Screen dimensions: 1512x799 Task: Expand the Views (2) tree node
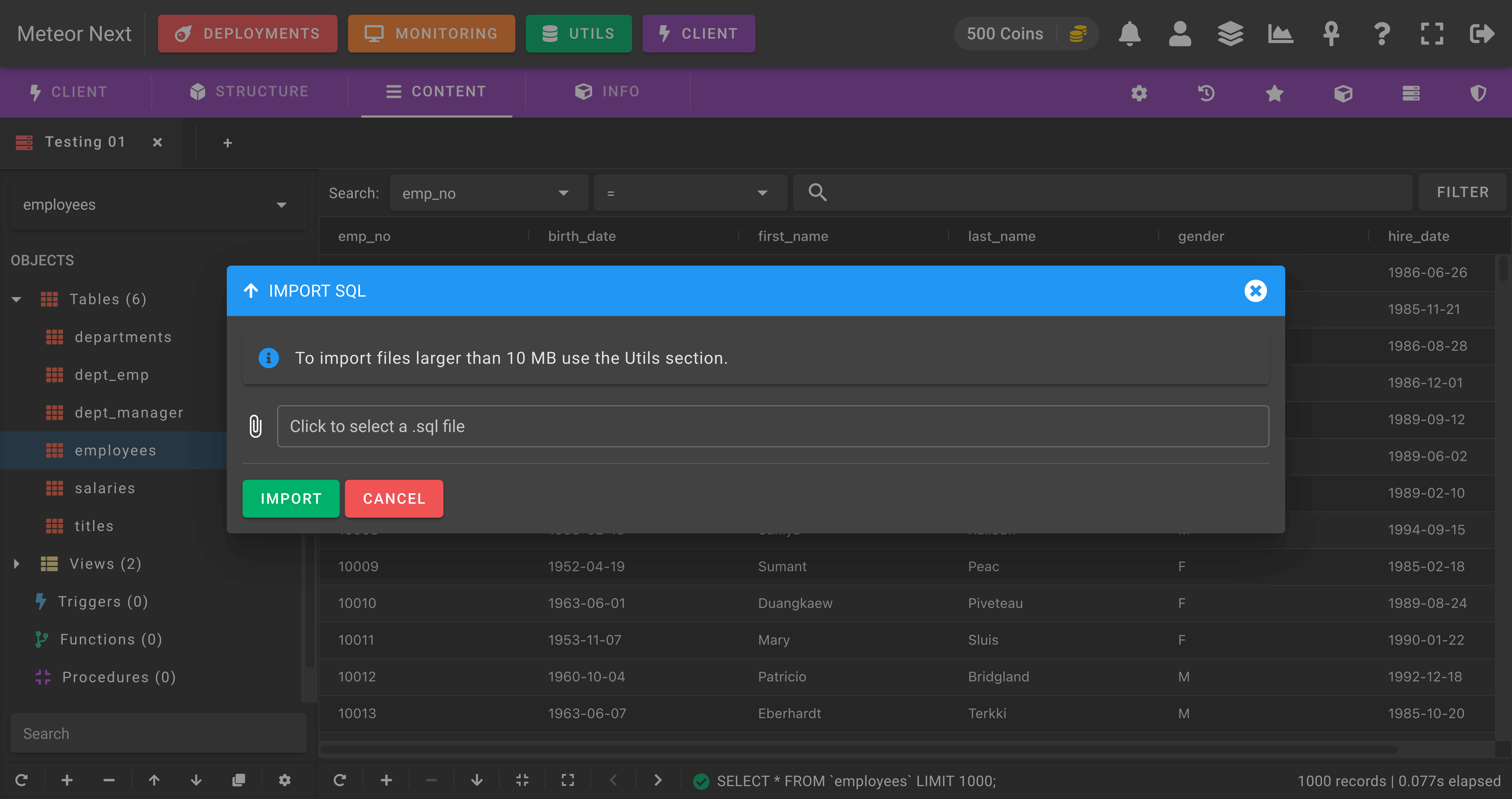(x=17, y=564)
